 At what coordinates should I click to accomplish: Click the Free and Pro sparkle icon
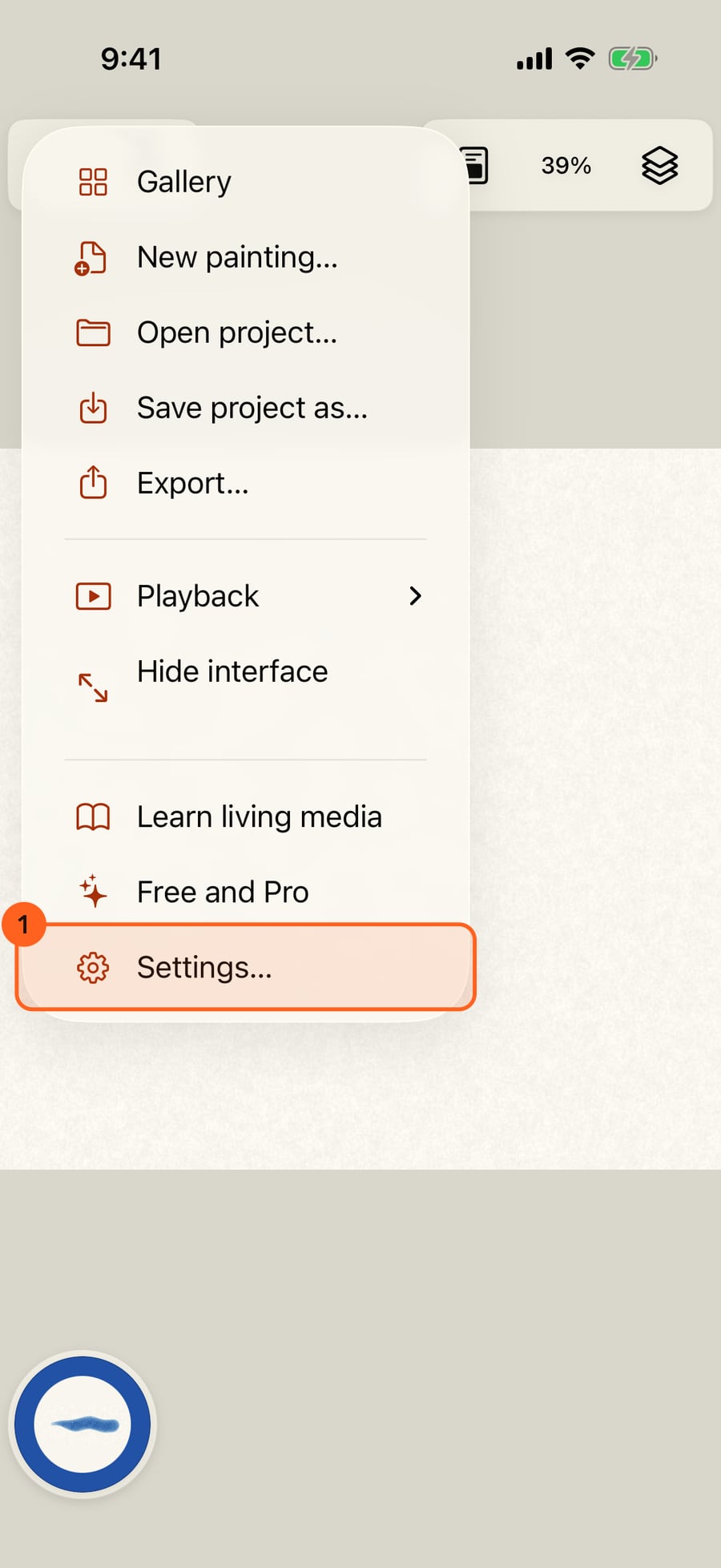click(x=93, y=891)
